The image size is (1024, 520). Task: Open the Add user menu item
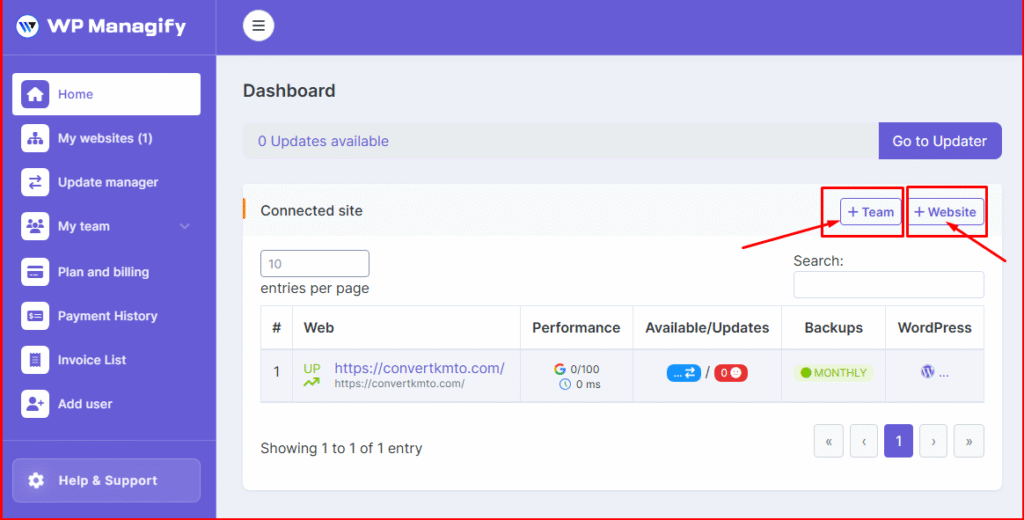[106, 404]
